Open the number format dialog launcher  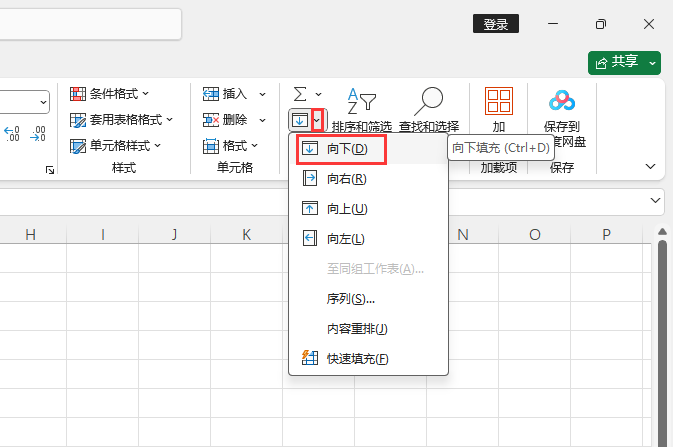click(50, 170)
